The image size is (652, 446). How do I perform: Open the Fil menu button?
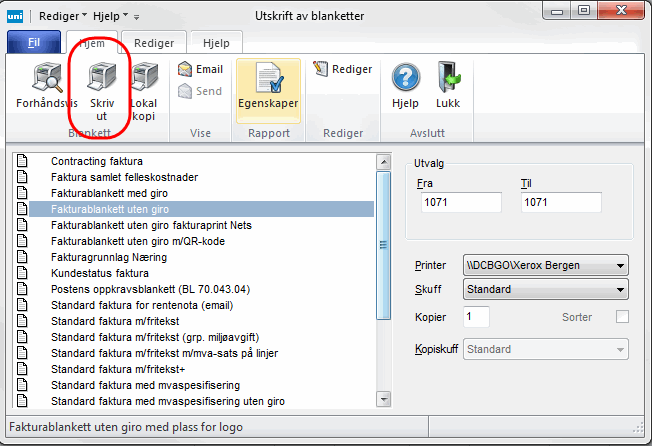[33, 43]
